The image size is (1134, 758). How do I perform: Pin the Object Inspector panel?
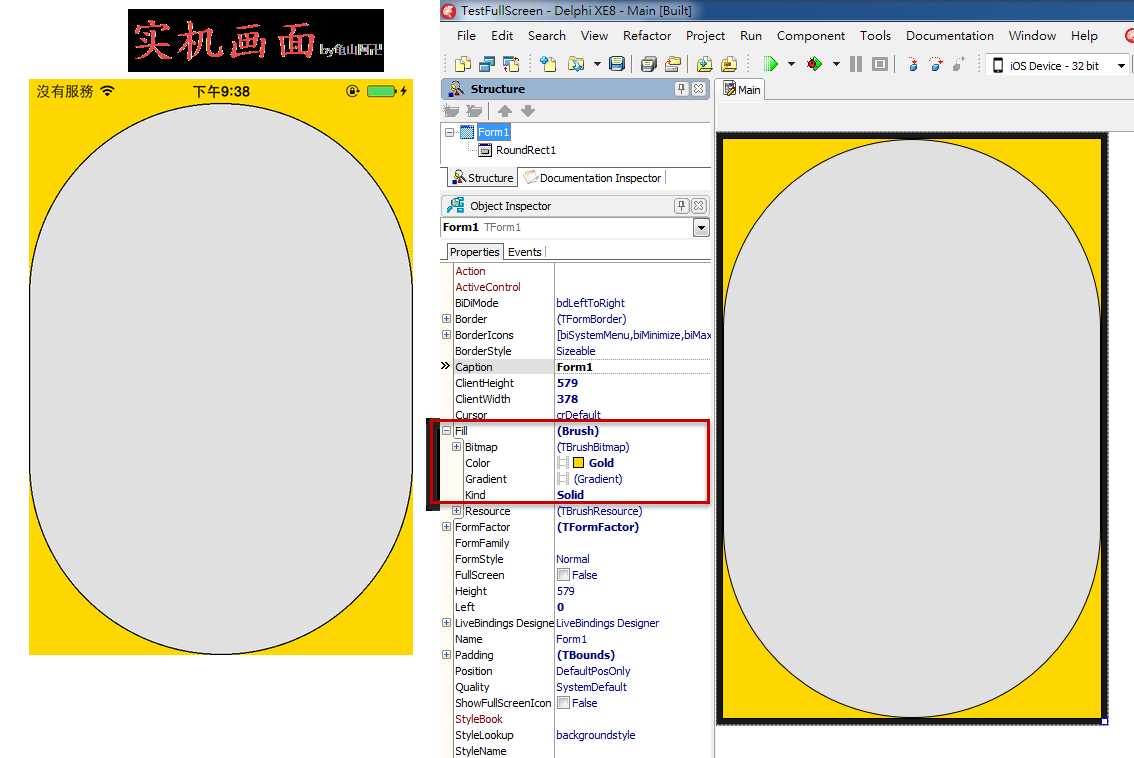[681, 205]
